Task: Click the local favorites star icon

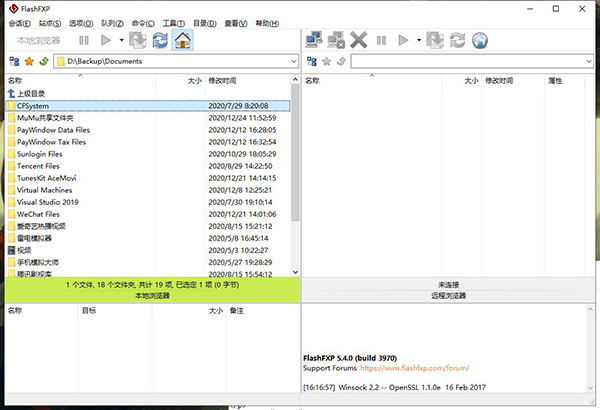Action: (29, 61)
